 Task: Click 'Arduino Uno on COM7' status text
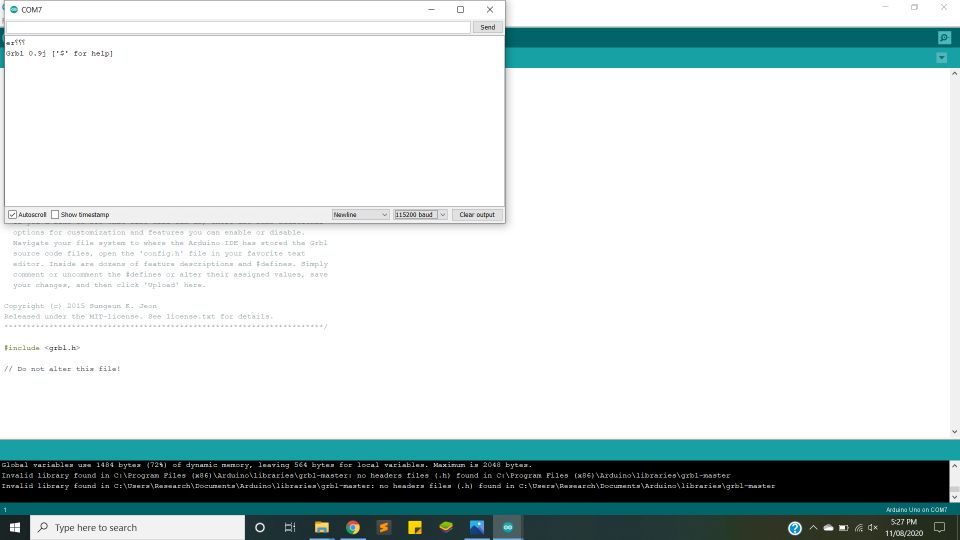point(916,509)
